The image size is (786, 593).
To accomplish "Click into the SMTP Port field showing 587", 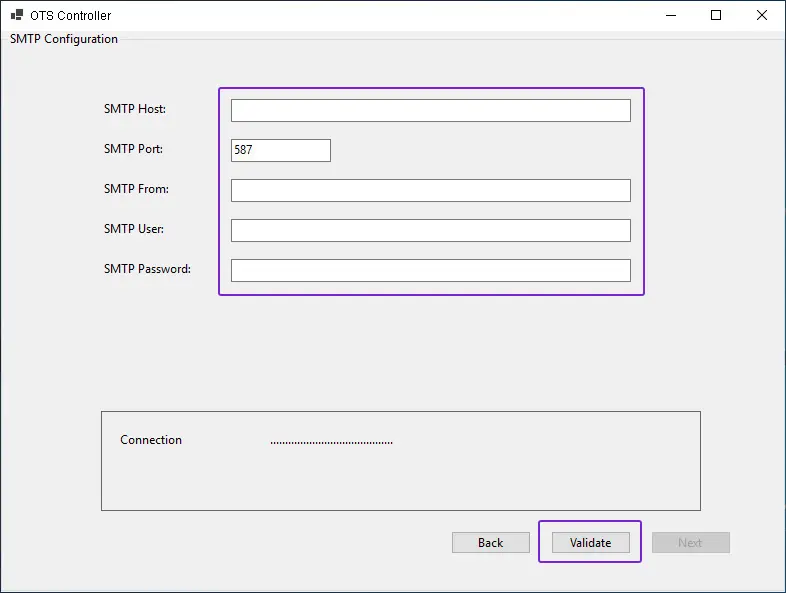I will tap(280, 150).
